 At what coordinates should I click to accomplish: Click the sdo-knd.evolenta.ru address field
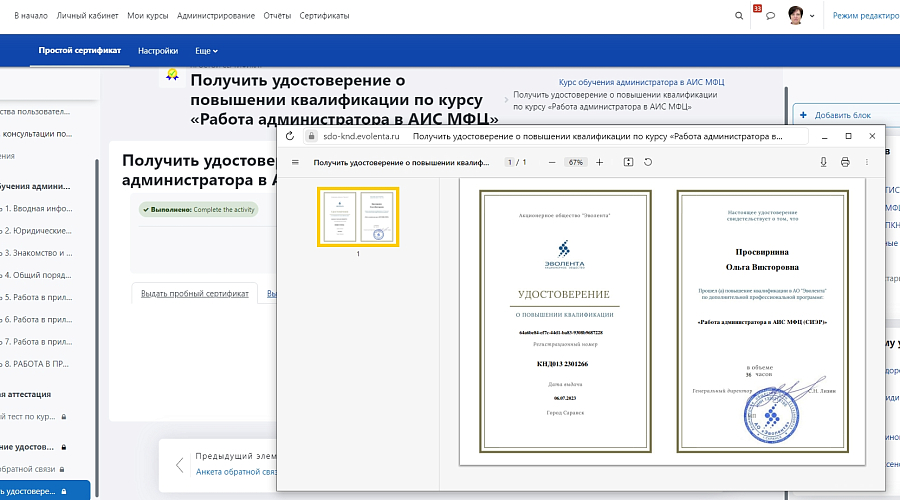click(x=361, y=136)
